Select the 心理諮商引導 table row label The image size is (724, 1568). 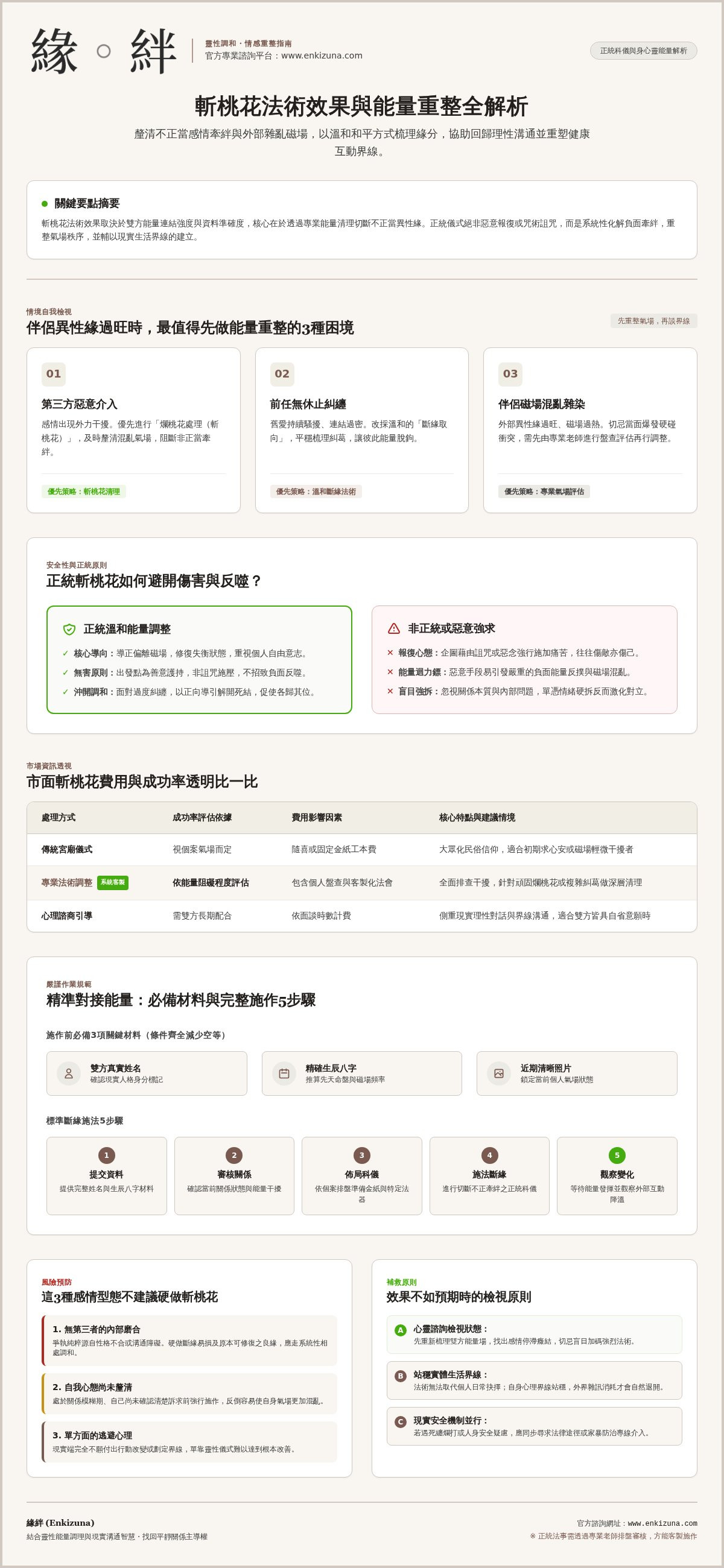pyautogui.click(x=67, y=915)
